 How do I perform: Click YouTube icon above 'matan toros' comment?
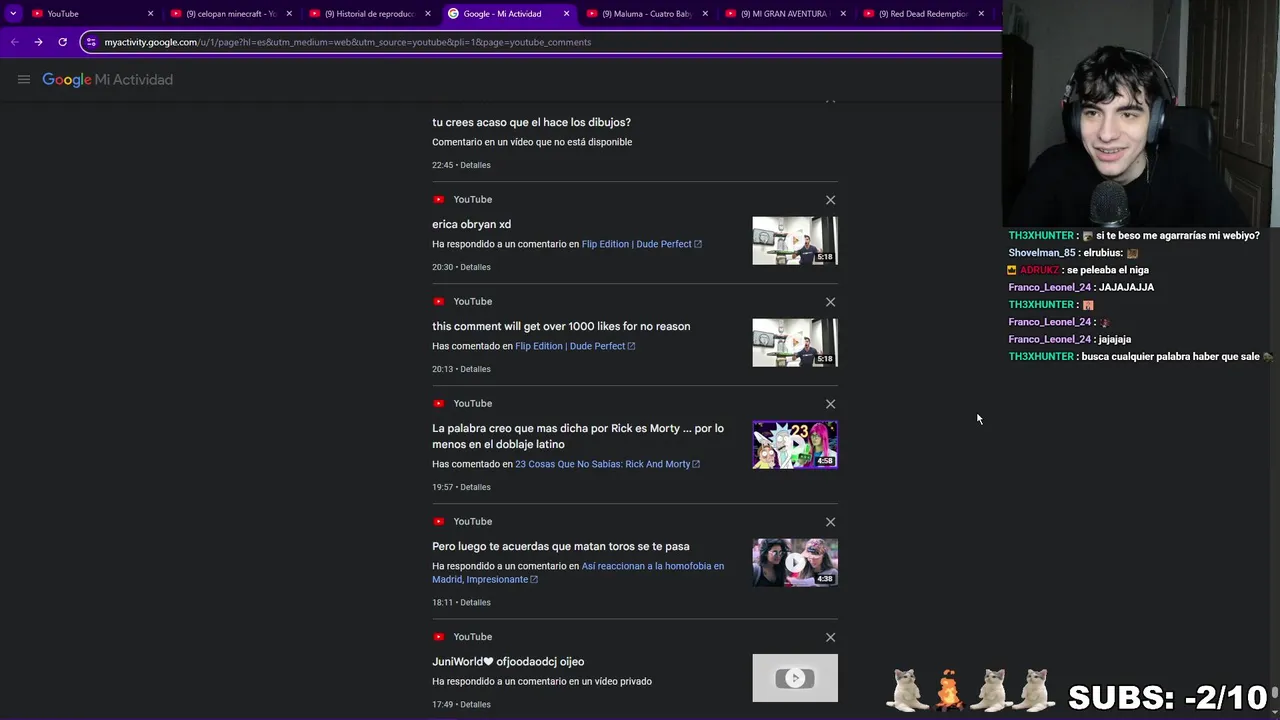tap(438, 522)
